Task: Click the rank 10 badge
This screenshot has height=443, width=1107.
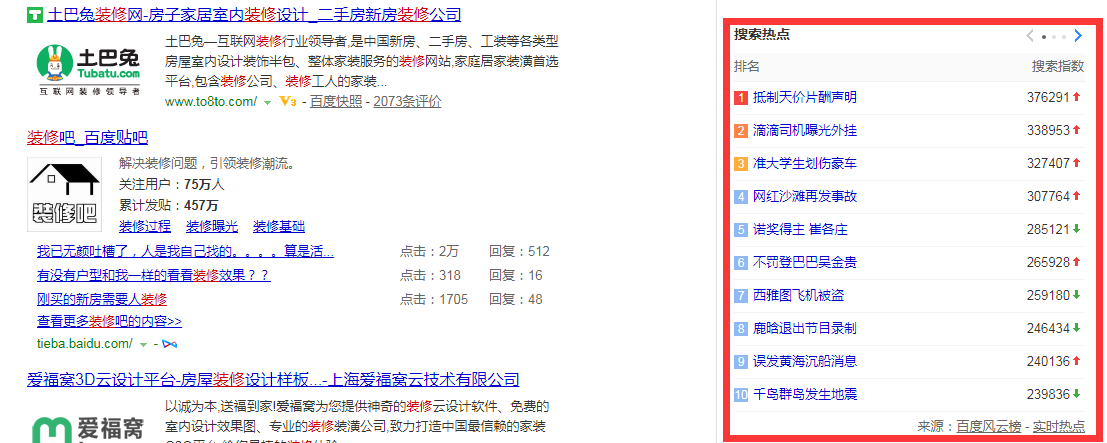Action: [x=741, y=394]
